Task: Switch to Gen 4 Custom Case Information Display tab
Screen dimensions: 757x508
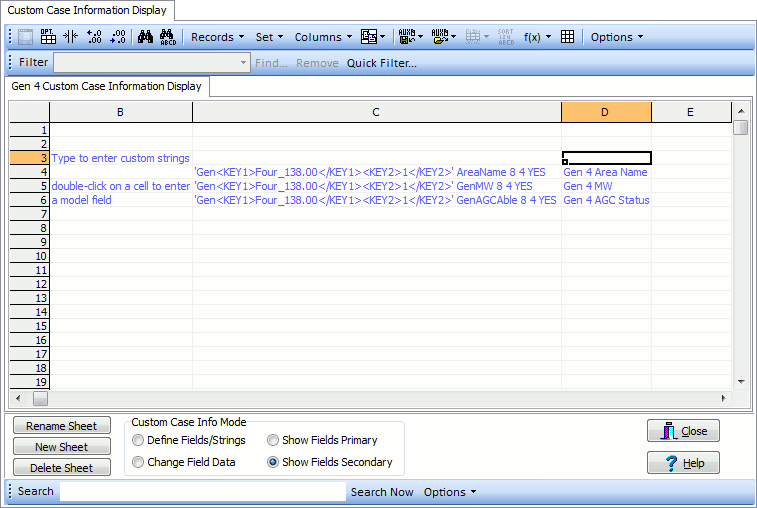Action: (106, 86)
